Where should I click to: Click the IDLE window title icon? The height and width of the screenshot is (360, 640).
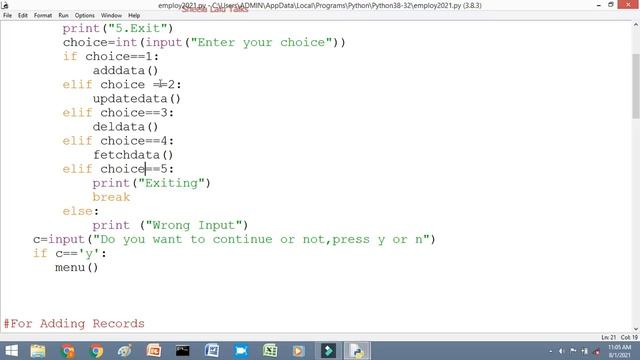click(x=4, y=5)
